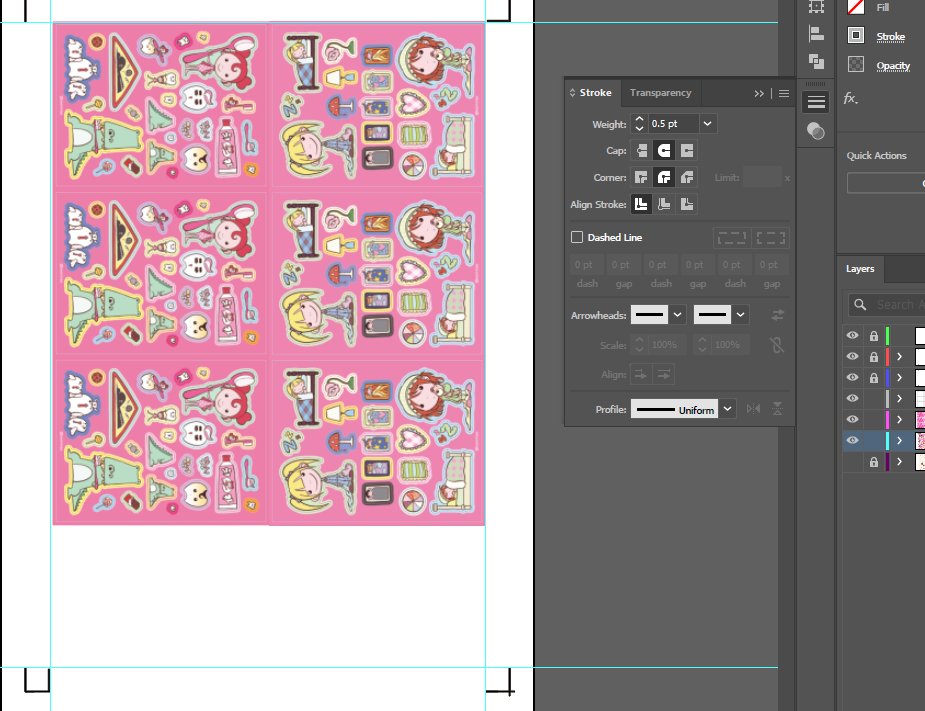Open the stroke Profile dropdown

(728, 409)
